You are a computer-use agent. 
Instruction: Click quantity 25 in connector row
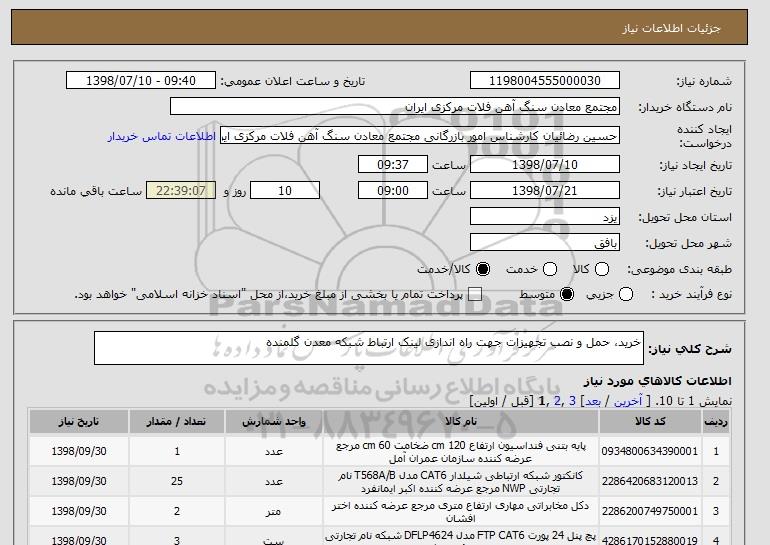click(177, 481)
